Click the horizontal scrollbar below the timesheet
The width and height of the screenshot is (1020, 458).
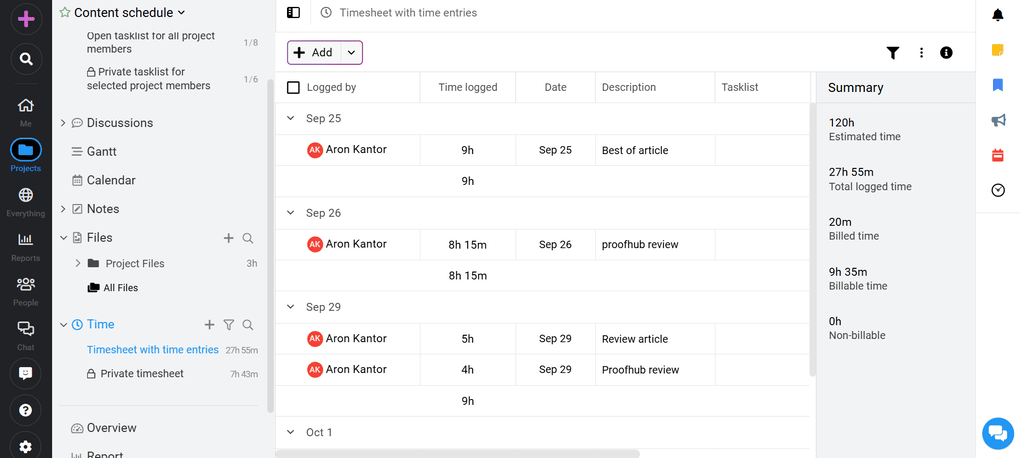(x=457, y=453)
